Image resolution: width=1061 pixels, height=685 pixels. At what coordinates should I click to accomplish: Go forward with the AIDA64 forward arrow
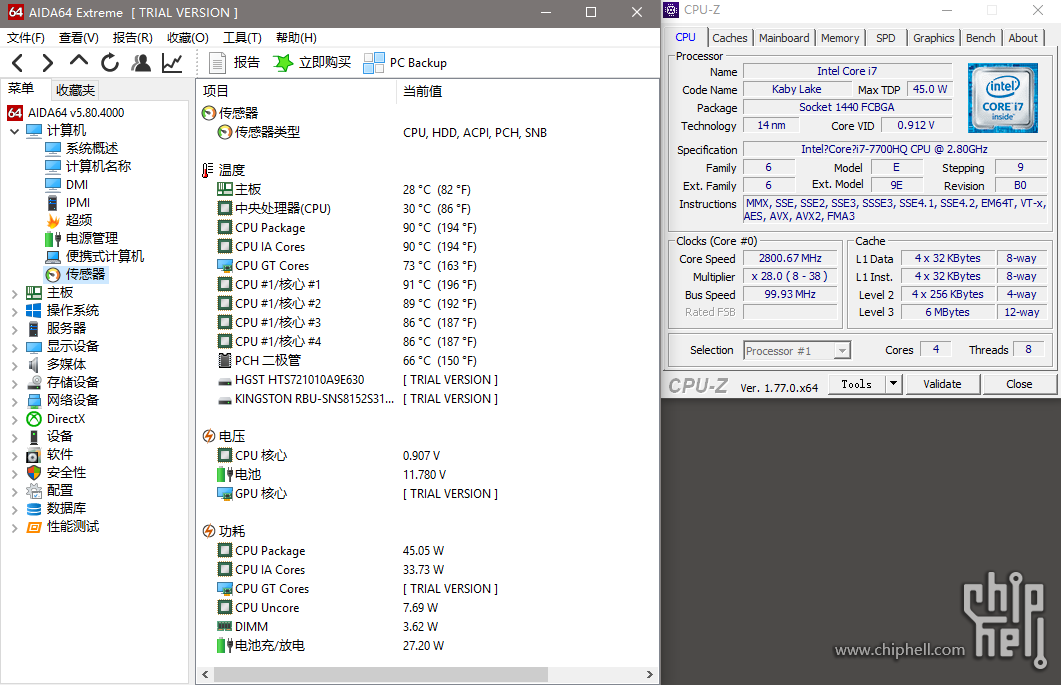click(x=47, y=63)
